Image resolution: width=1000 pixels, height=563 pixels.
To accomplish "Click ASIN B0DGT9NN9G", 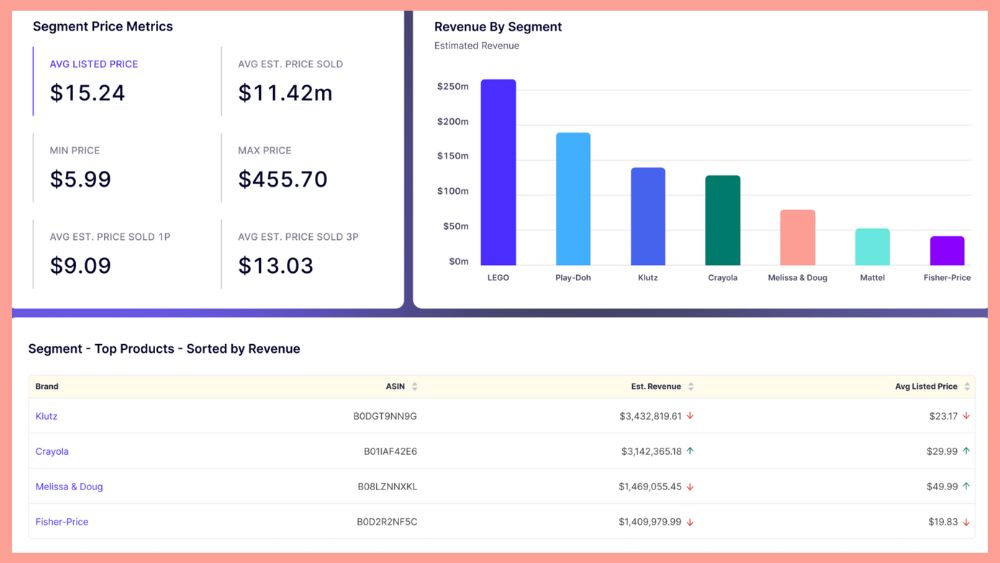I will click(x=385, y=416).
